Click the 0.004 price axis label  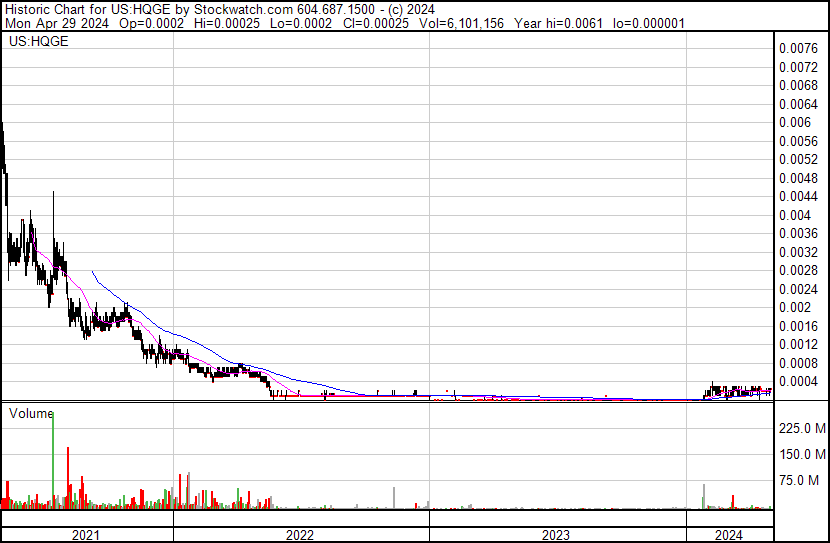[795, 215]
